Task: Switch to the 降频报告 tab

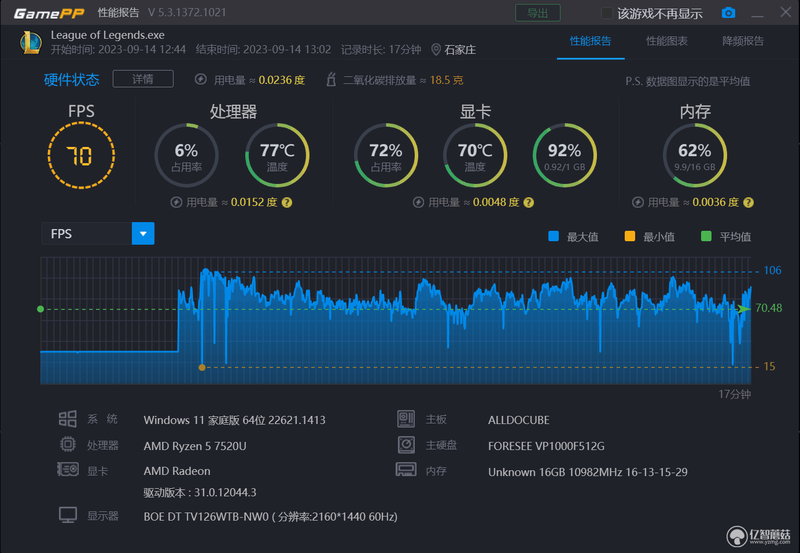Action: point(743,41)
